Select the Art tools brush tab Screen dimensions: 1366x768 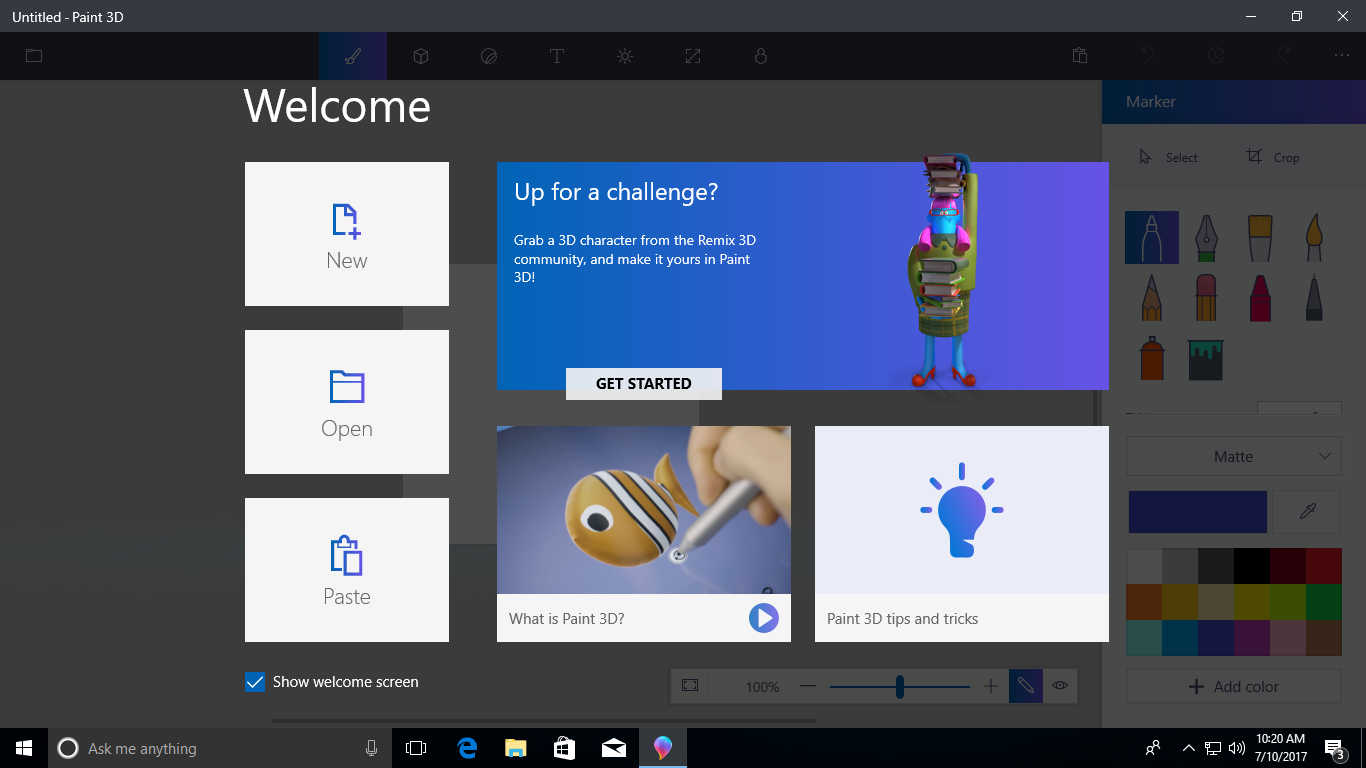pos(353,56)
